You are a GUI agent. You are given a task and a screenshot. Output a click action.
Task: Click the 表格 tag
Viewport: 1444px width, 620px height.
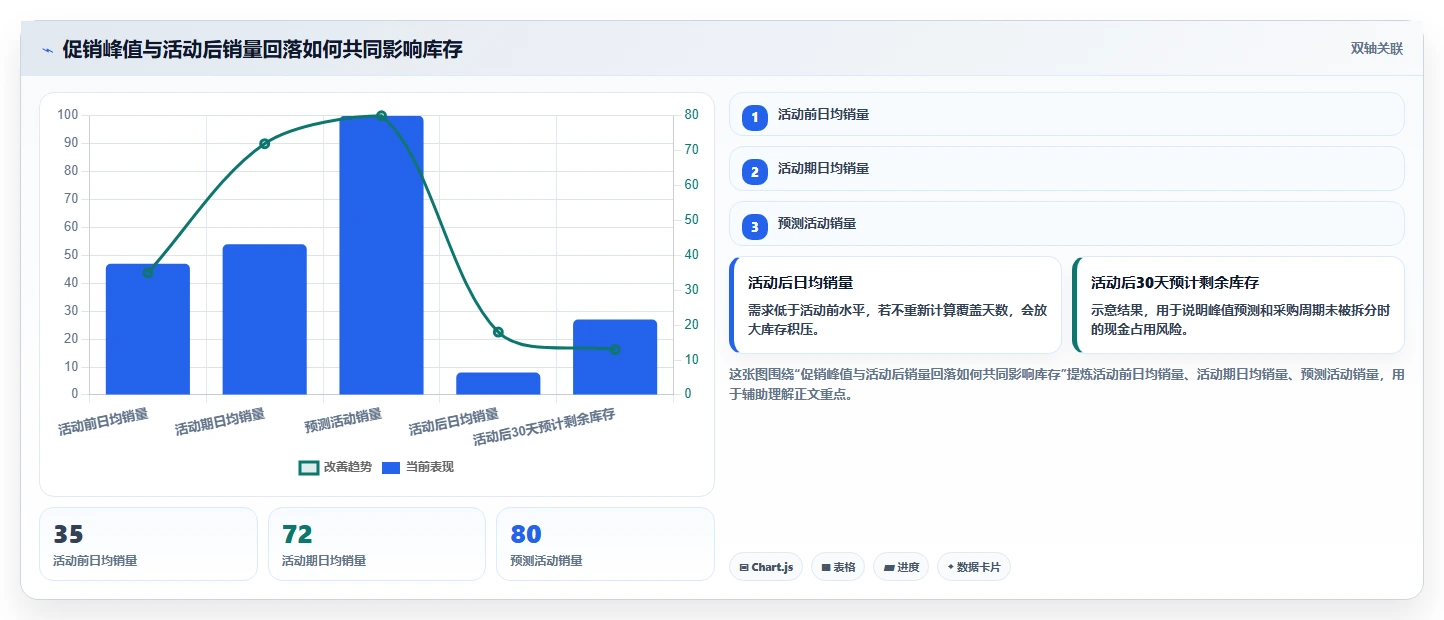[x=838, y=567]
